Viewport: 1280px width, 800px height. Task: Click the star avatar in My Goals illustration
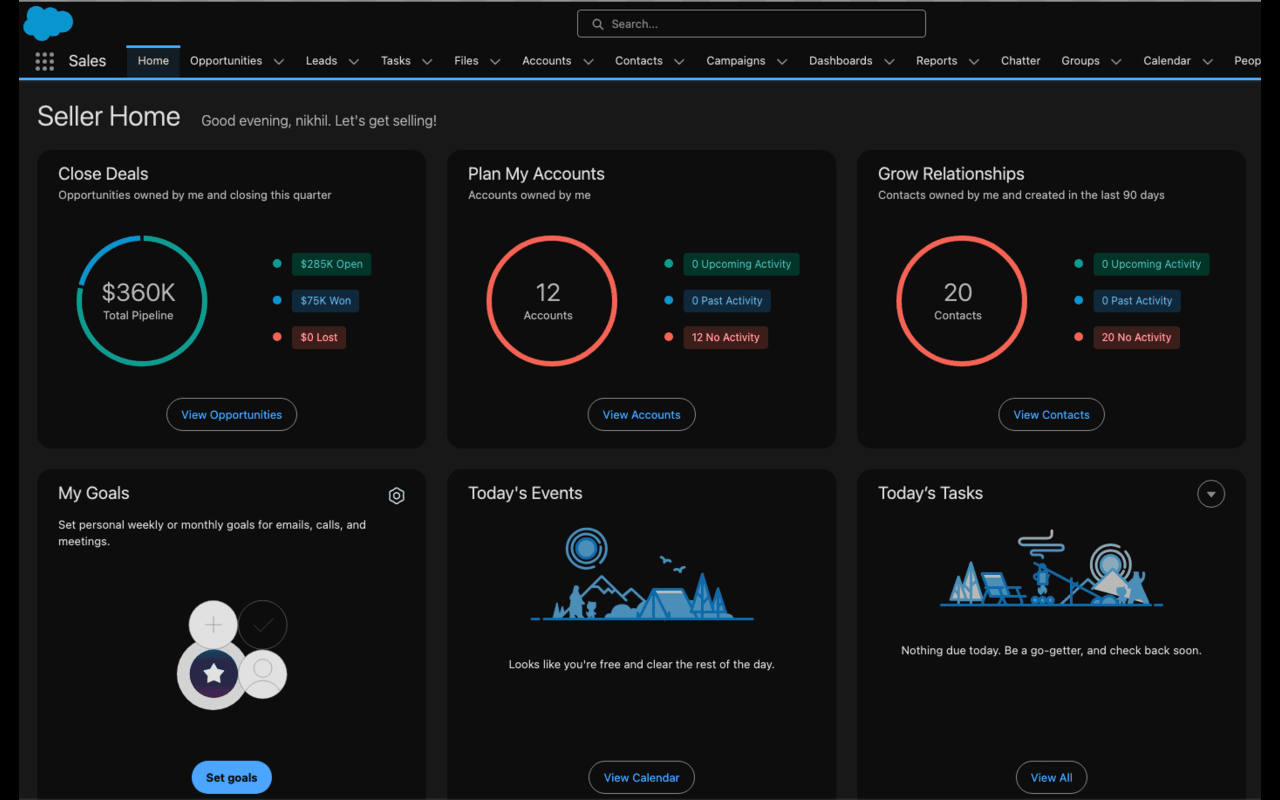(x=213, y=673)
